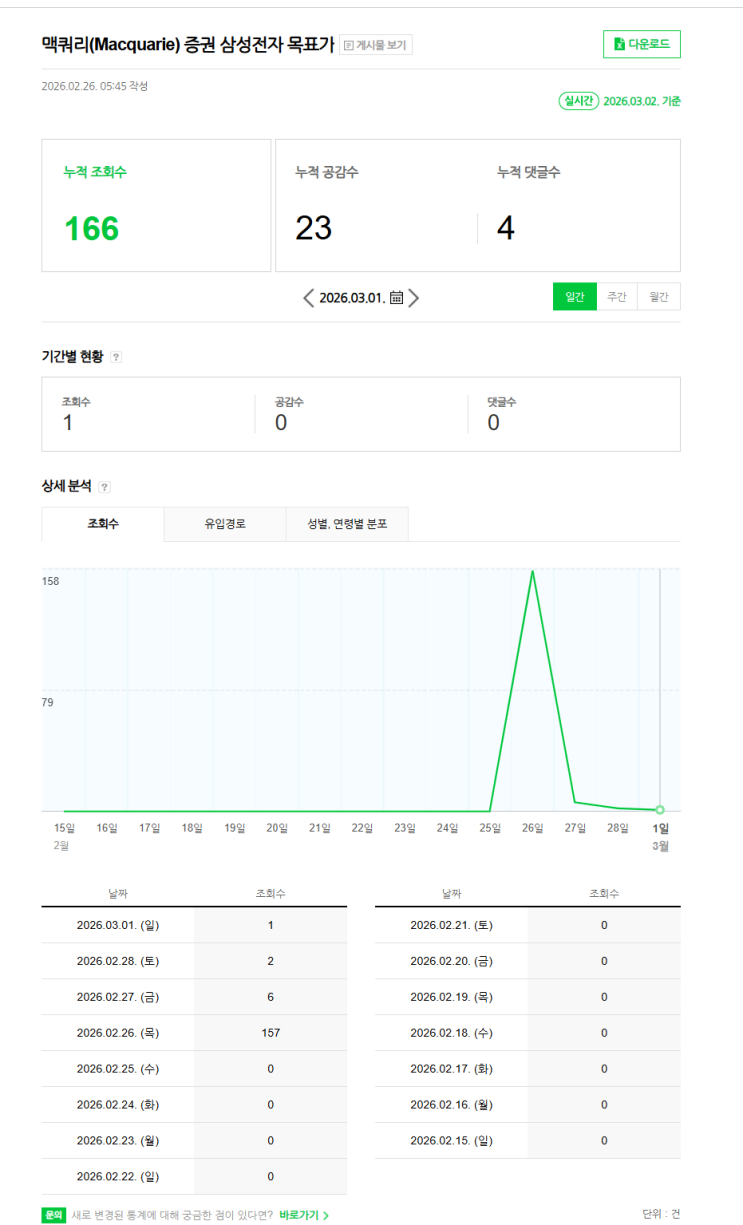Click the 158 y-axis label
The height and width of the screenshot is (1225, 743).
pos(50,581)
